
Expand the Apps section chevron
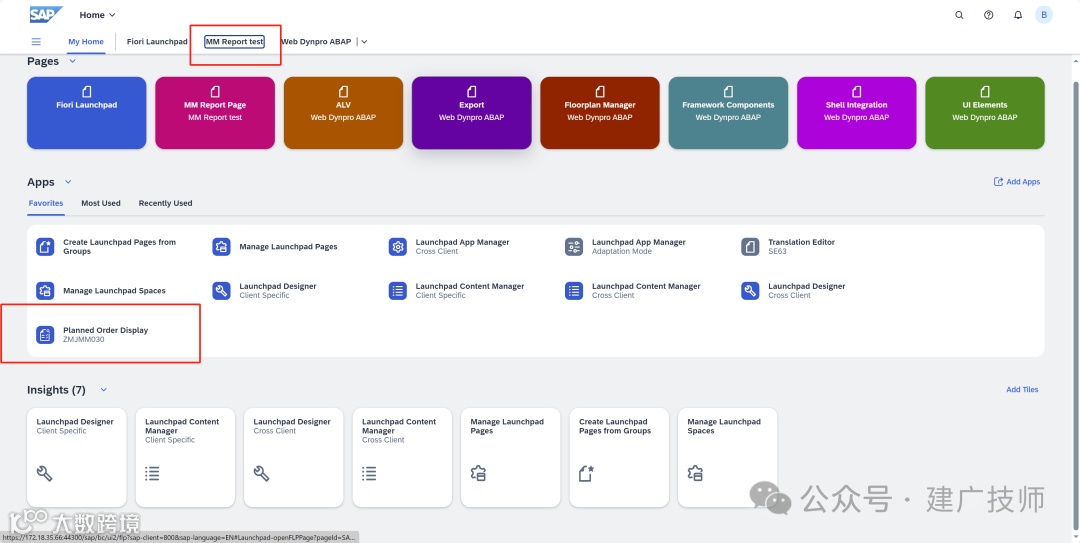[x=68, y=182]
